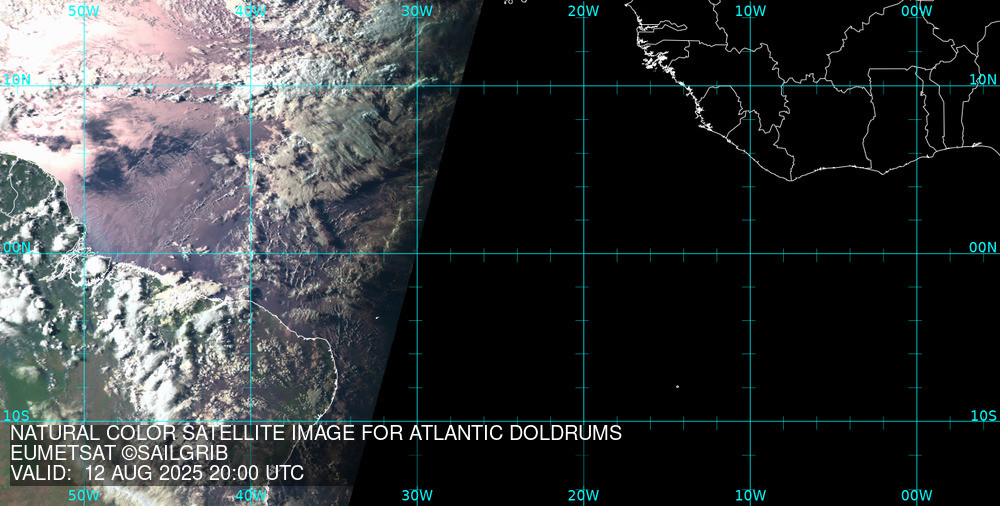The width and height of the screenshot is (1000, 506).
Task: Select the 00N label on the dark night side
Action: pos(983,247)
